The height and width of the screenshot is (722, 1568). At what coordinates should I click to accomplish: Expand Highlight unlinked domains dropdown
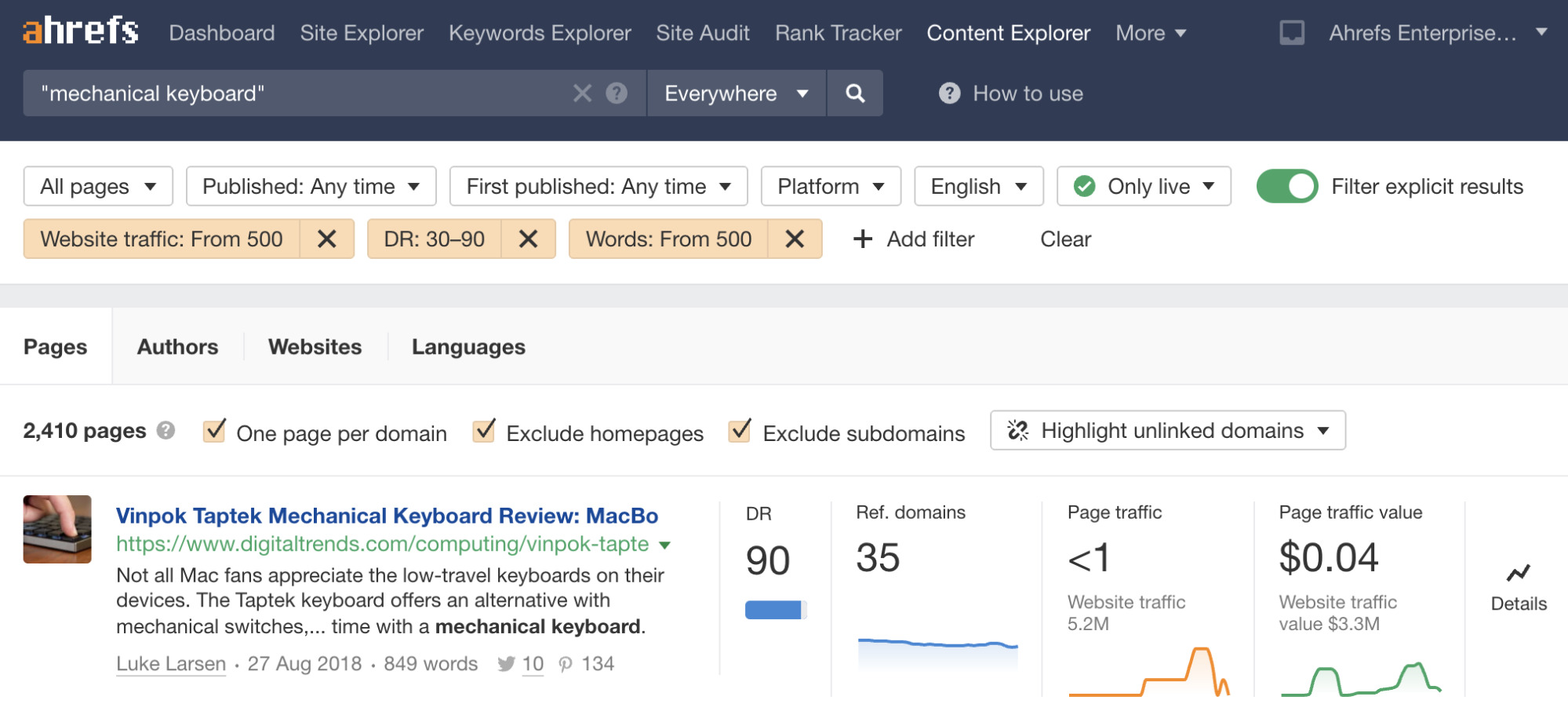1167,431
